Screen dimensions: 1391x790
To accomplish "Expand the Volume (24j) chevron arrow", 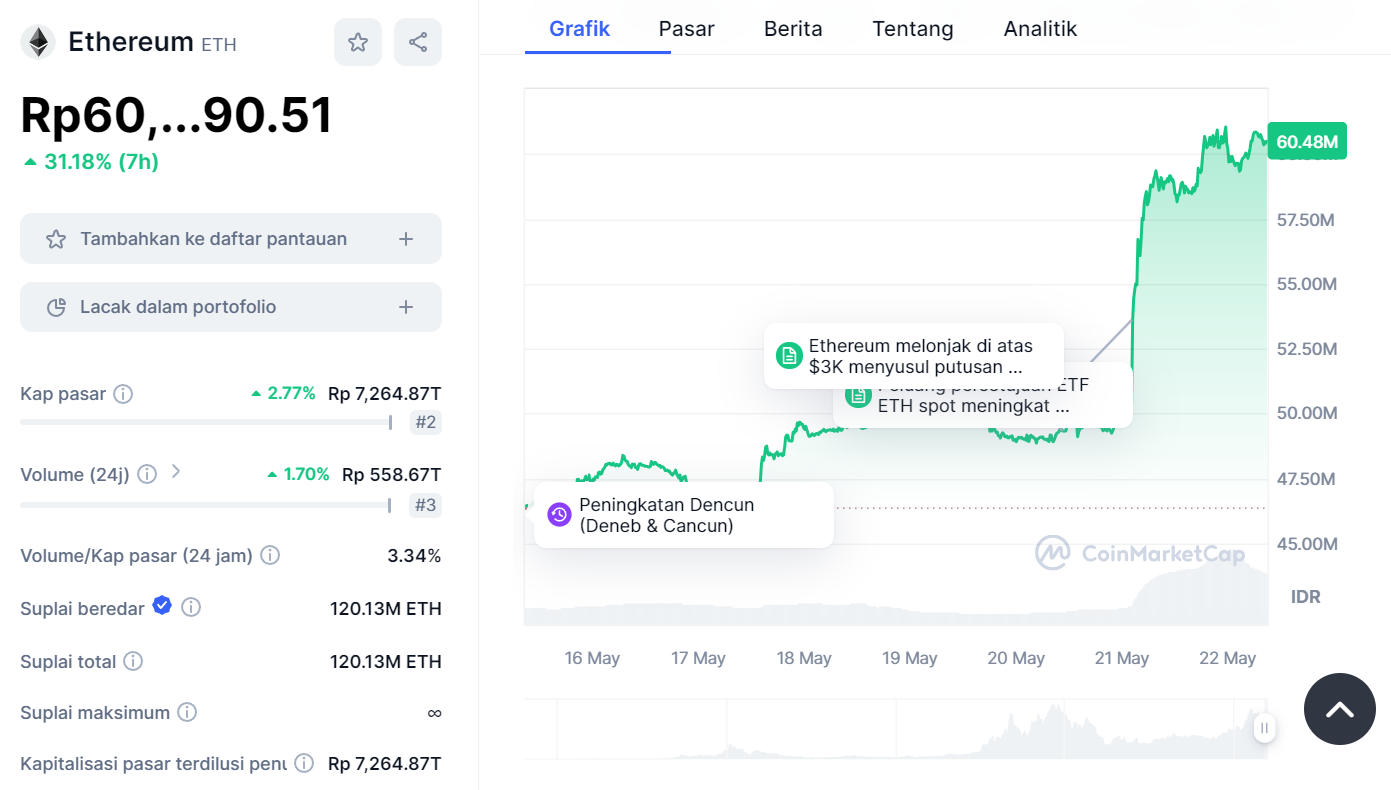I will [176, 471].
